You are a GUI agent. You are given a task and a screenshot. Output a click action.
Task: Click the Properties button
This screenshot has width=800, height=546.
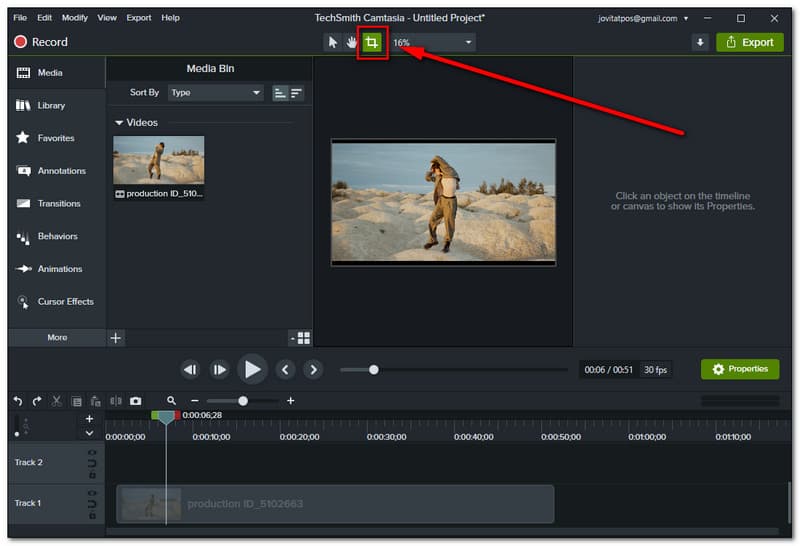click(x=740, y=369)
